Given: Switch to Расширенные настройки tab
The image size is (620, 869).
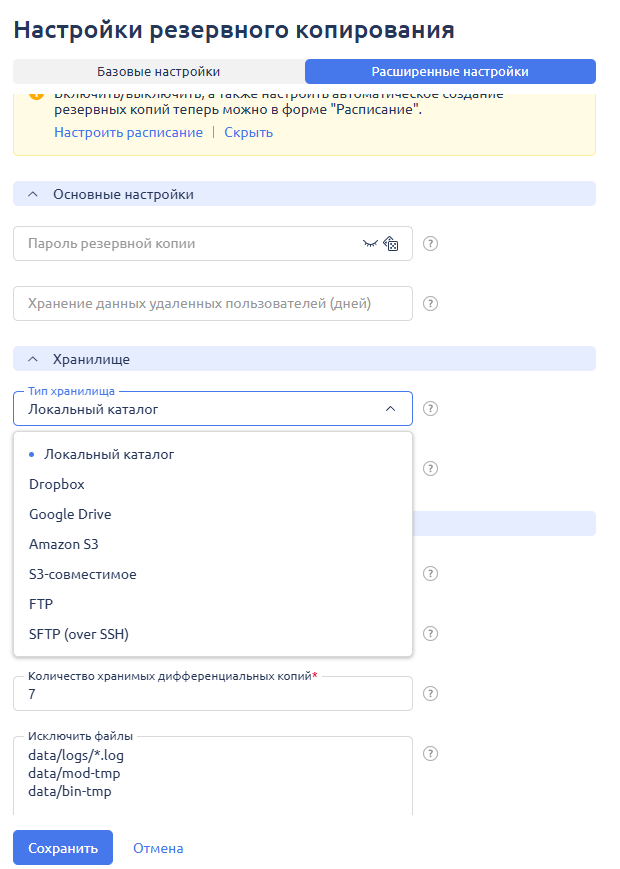Looking at the screenshot, I should (450, 71).
